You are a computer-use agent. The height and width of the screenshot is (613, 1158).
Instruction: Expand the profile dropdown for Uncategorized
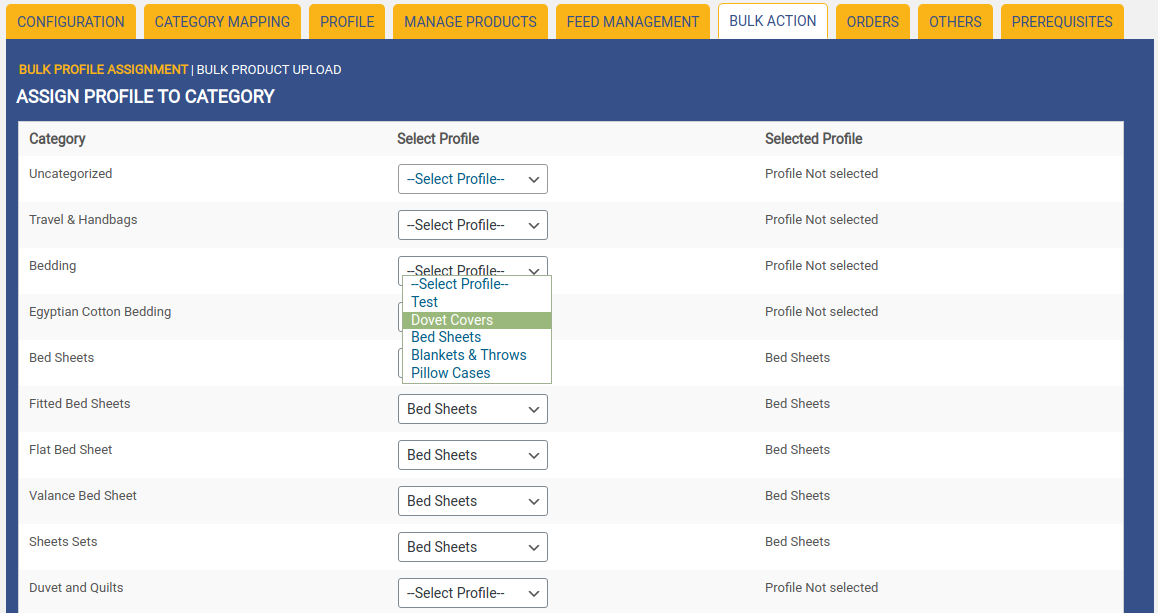click(472, 179)
